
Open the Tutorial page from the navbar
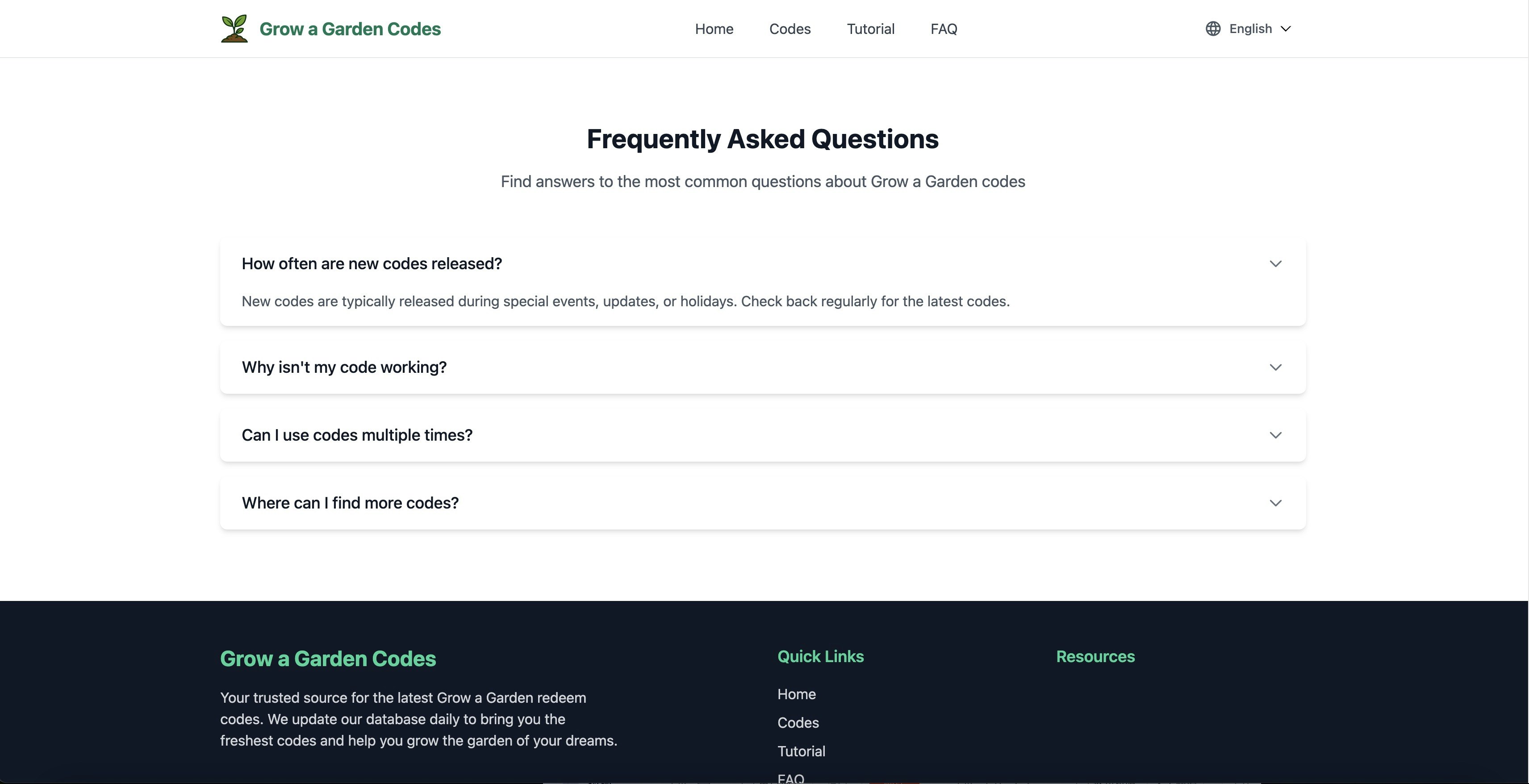(870, 29)
